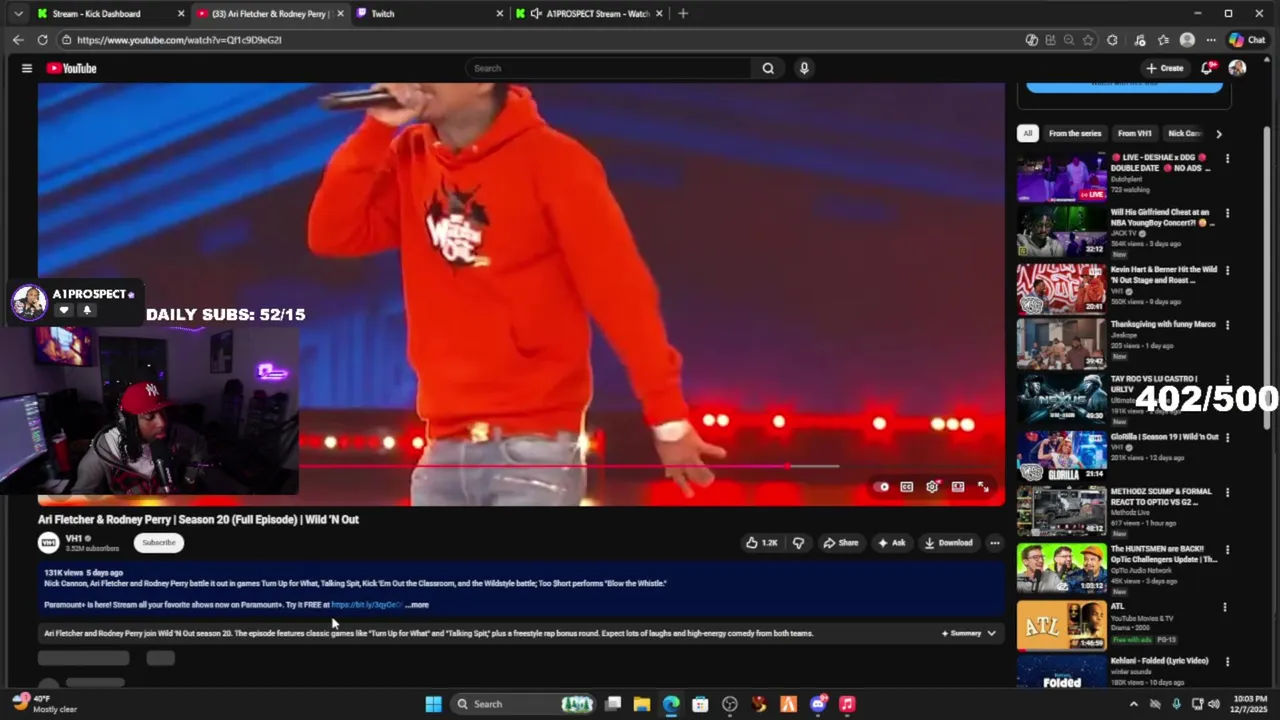Screen dimensions: 1280x720
Task: Open Microsoft Store from the taskbar
Action: coord(700,704)
